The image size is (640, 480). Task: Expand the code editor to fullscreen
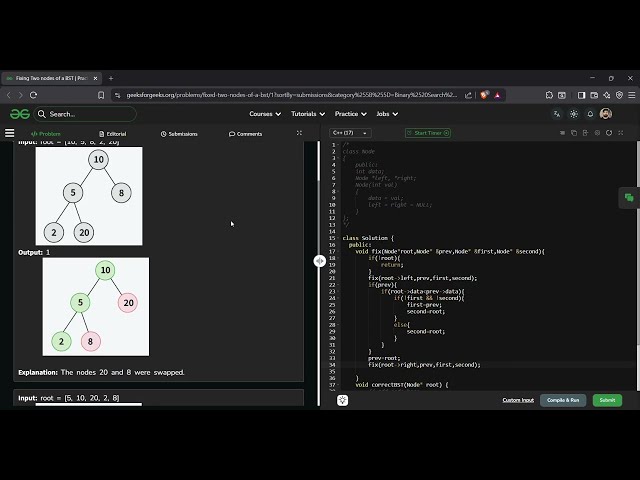click(620, 133)
